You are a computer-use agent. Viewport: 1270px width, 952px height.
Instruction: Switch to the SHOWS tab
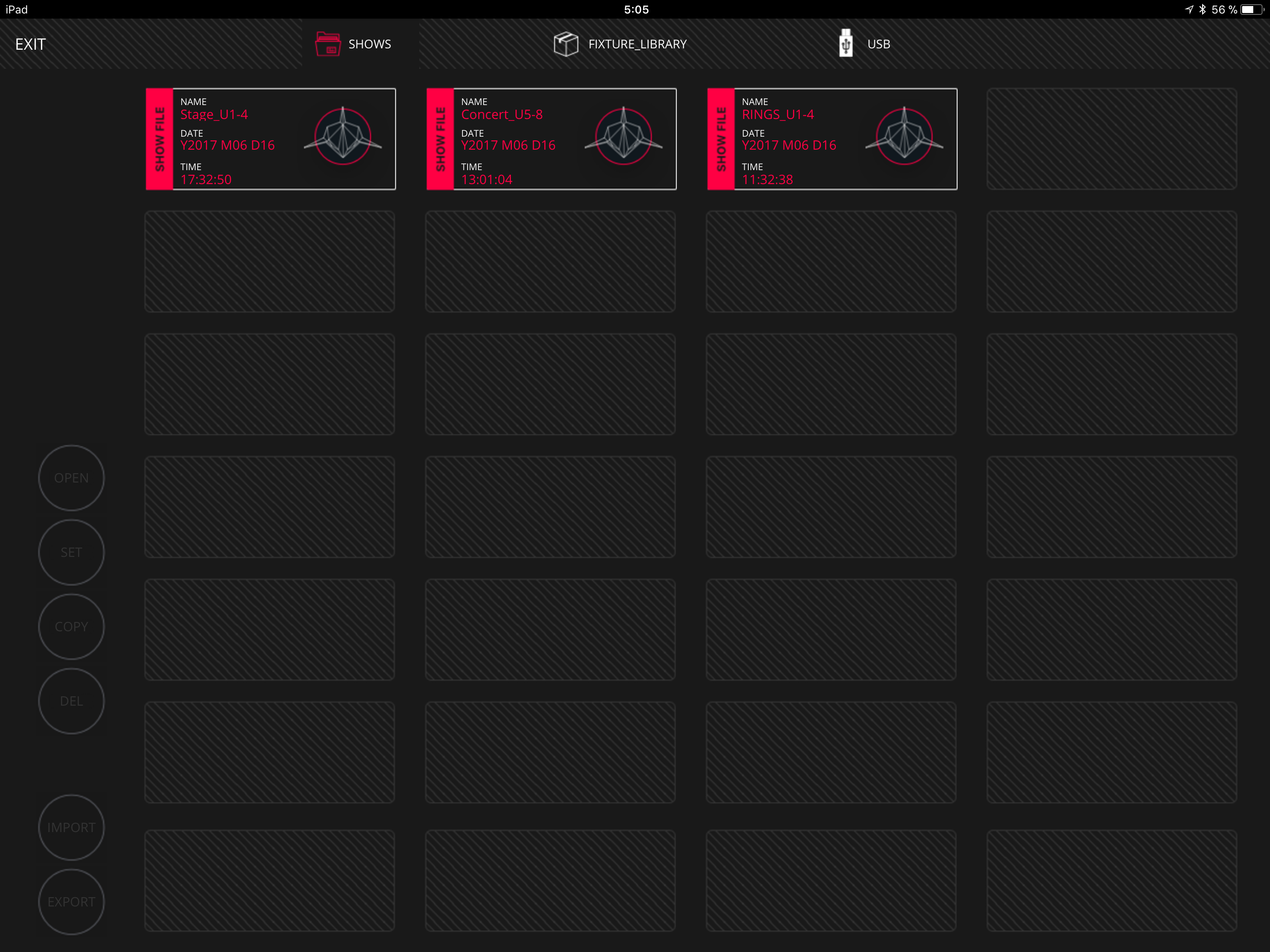(369, 44)
